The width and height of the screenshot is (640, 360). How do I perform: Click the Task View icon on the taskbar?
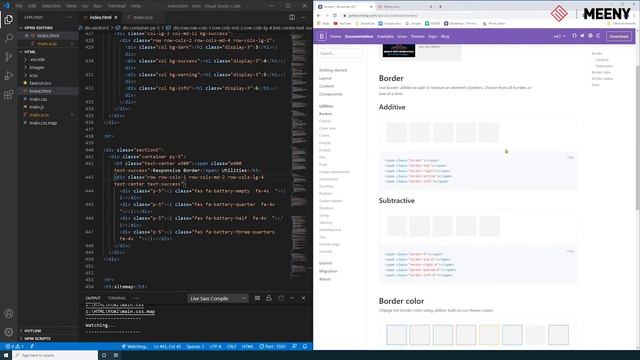pos(116,355)
